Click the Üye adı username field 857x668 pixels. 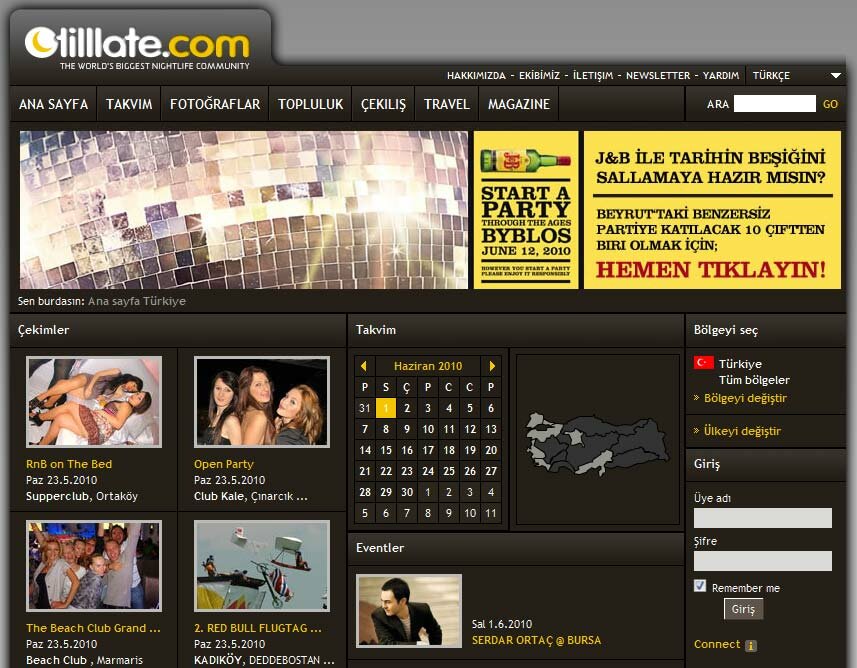pos(762,518)
